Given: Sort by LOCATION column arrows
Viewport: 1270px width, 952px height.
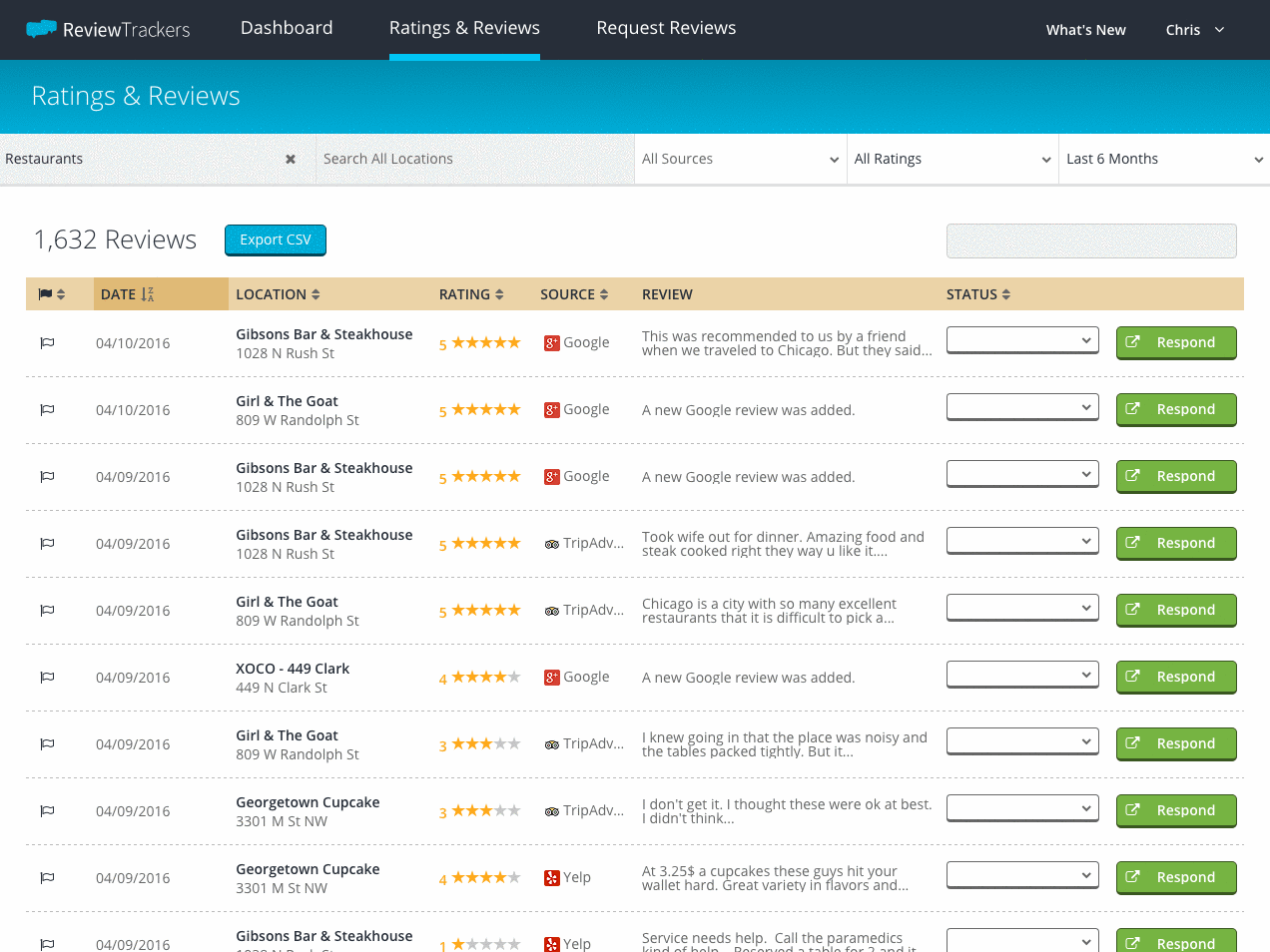Looking at the screenshot, I should tap(316, 294).
